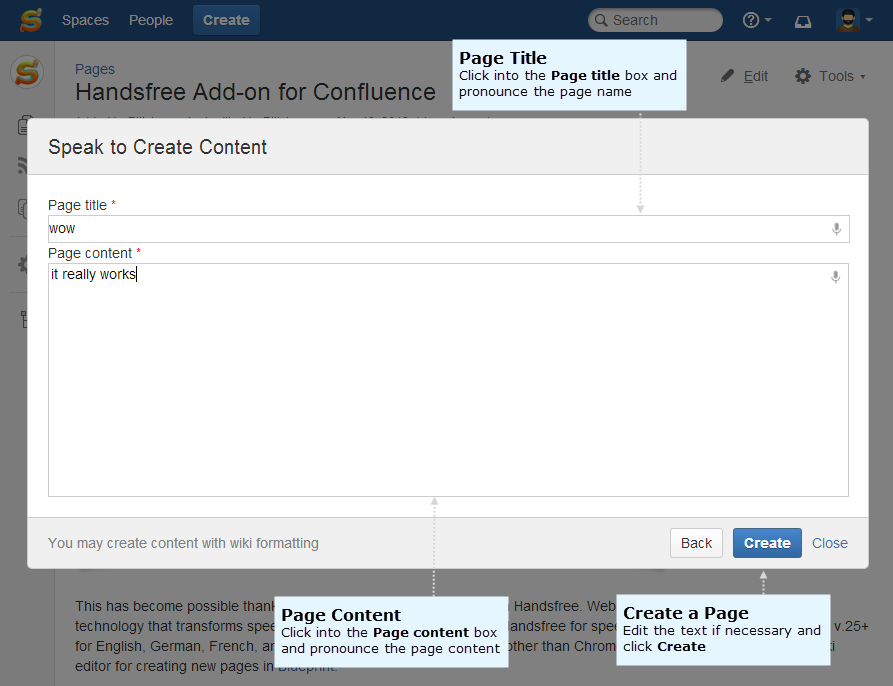Open the user avatar profile menu

tap(854, 20)
